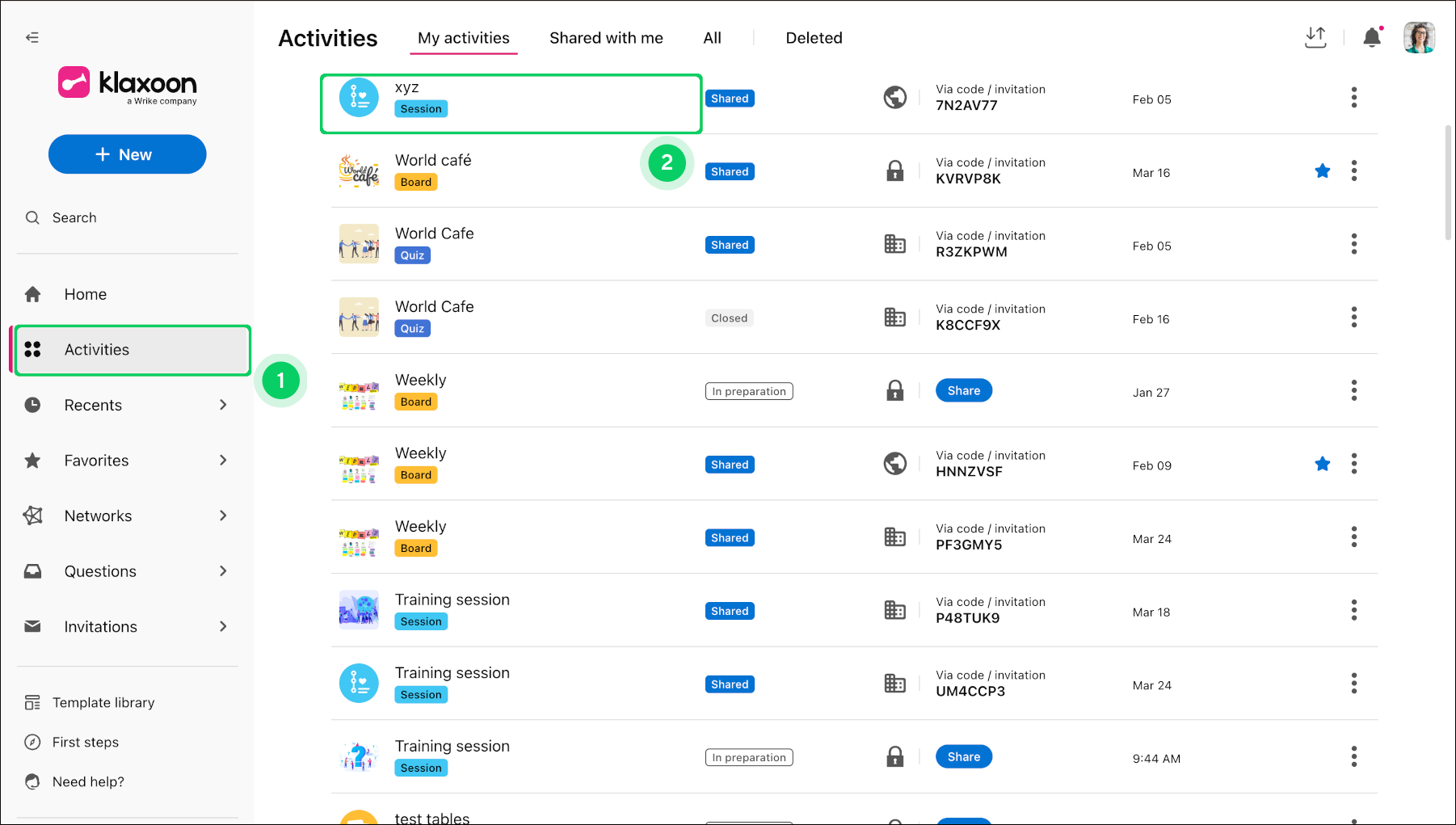This screenshot has width=1456, height=825.
Task: Click the lock icon on Weekly Jan 27 row
Action: coord(894,390)
